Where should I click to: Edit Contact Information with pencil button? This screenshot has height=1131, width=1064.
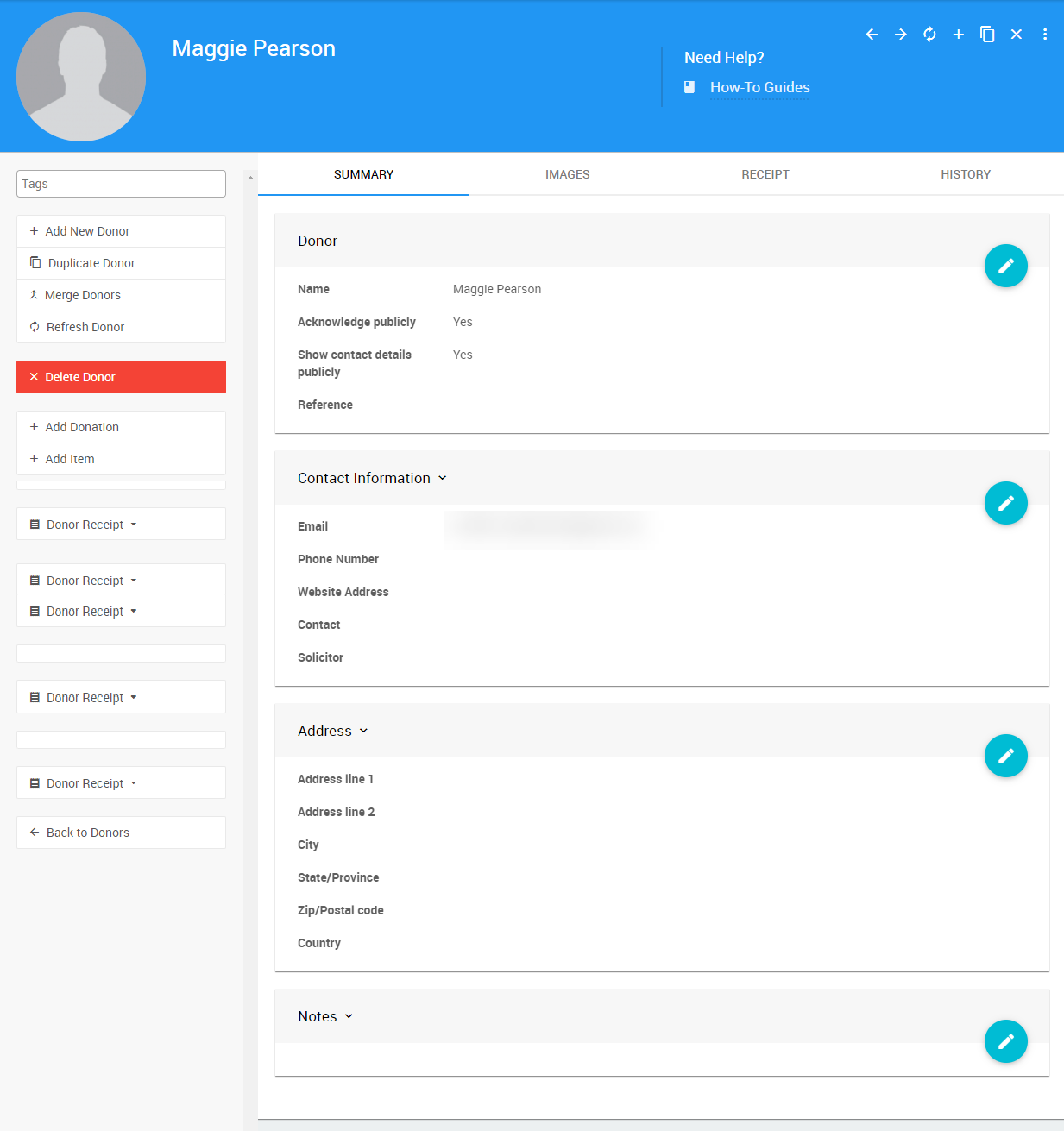coord(1005,503)
